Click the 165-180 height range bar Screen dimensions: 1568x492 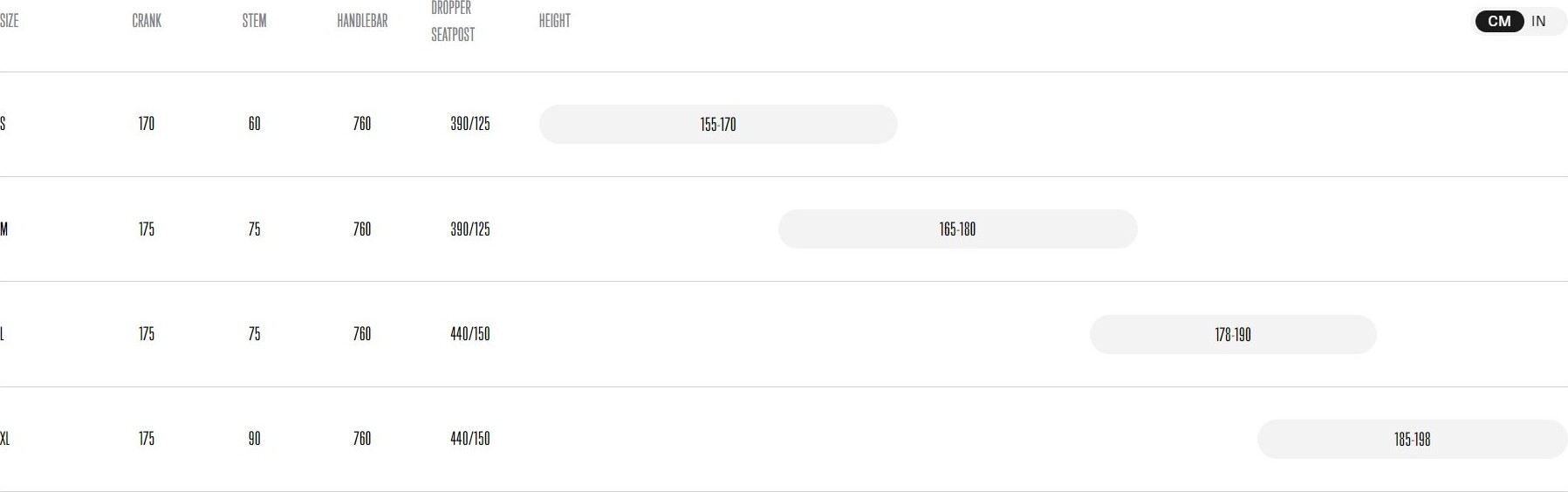(958, 229)
